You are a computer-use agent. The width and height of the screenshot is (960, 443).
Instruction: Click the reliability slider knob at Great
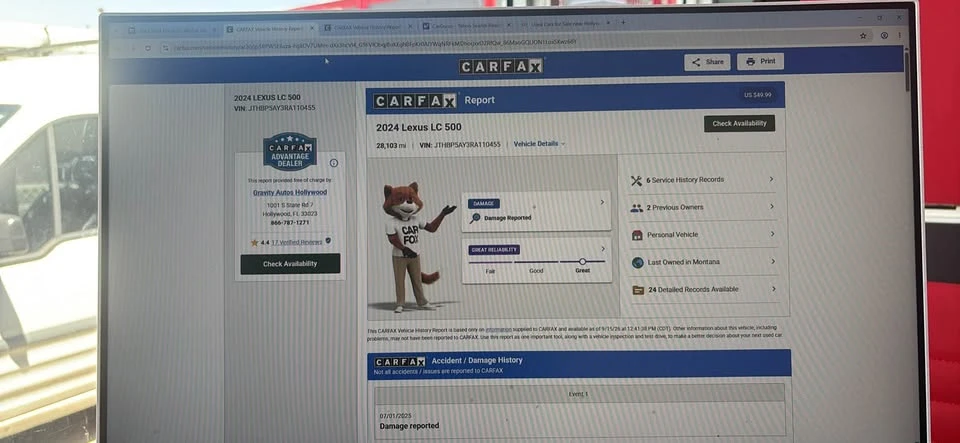pyautogui.click(x=582, y=261)
